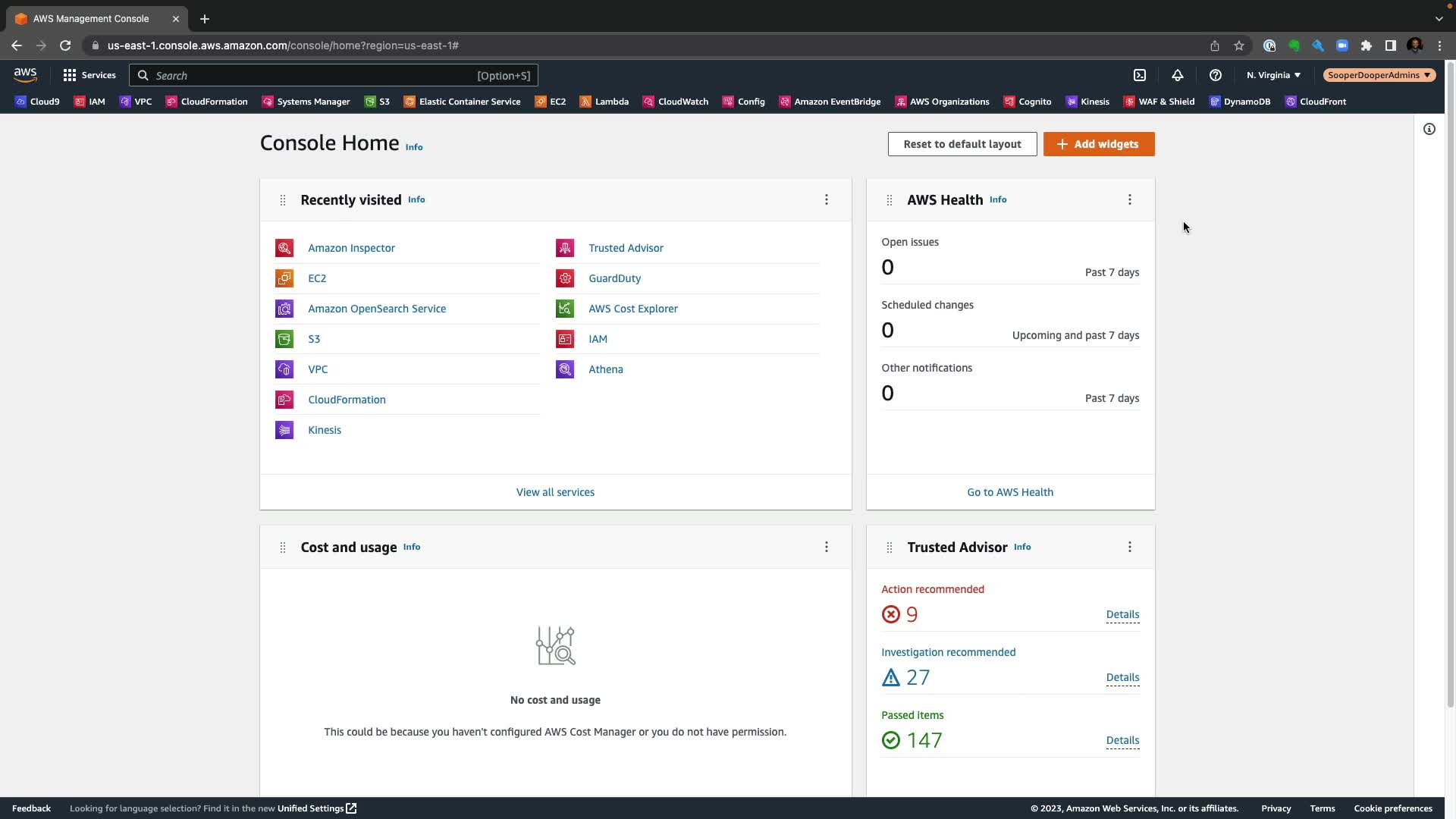Bookmark page with the star icon

1239,45
